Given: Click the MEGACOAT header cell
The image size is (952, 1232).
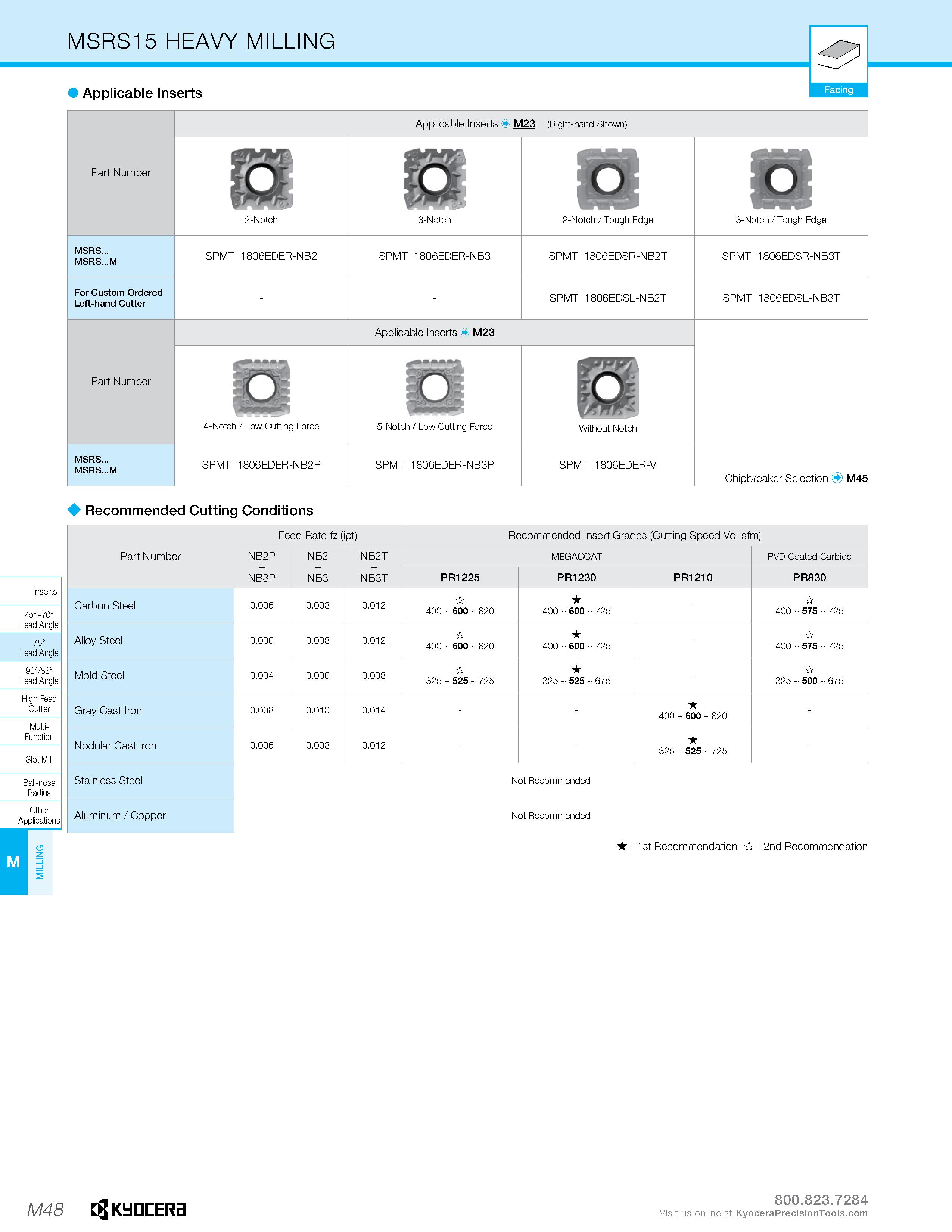Looking at the screenshot, I should (x=576, y=556).
